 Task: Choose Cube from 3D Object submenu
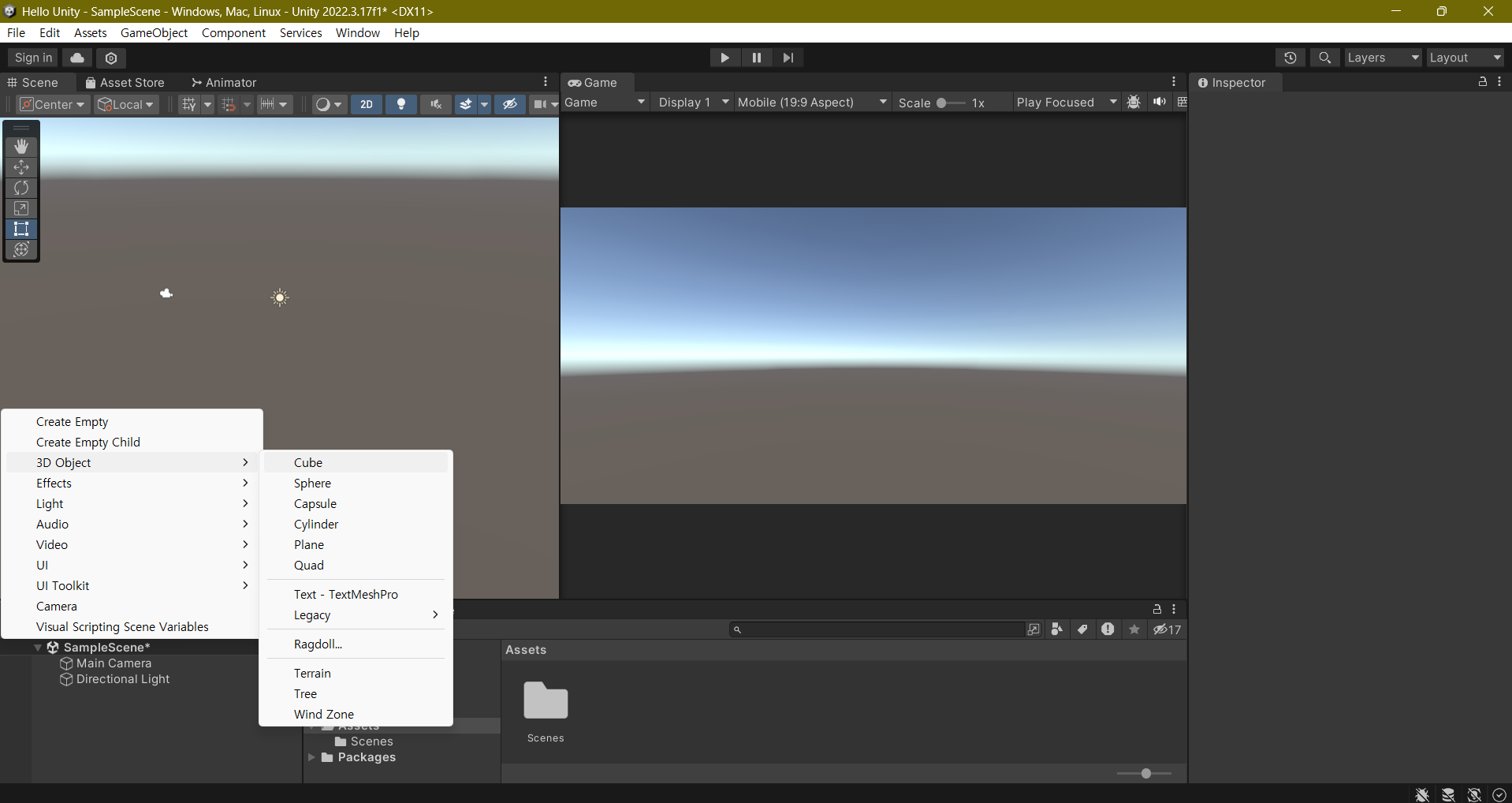pos(356,463)
